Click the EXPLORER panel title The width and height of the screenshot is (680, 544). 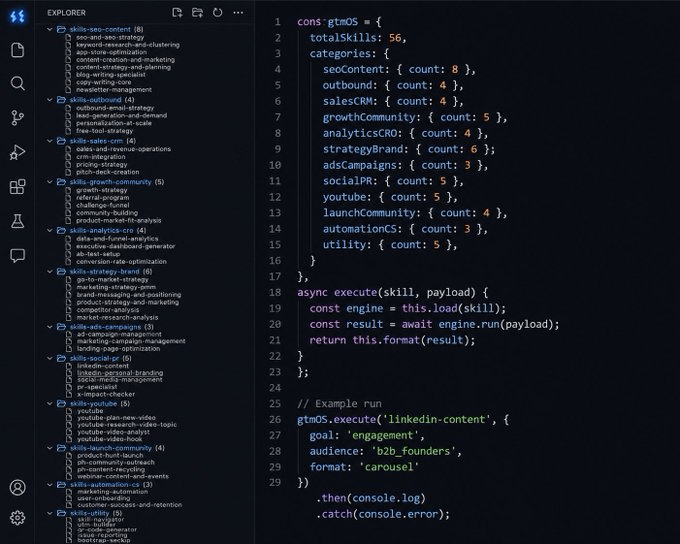66,13
